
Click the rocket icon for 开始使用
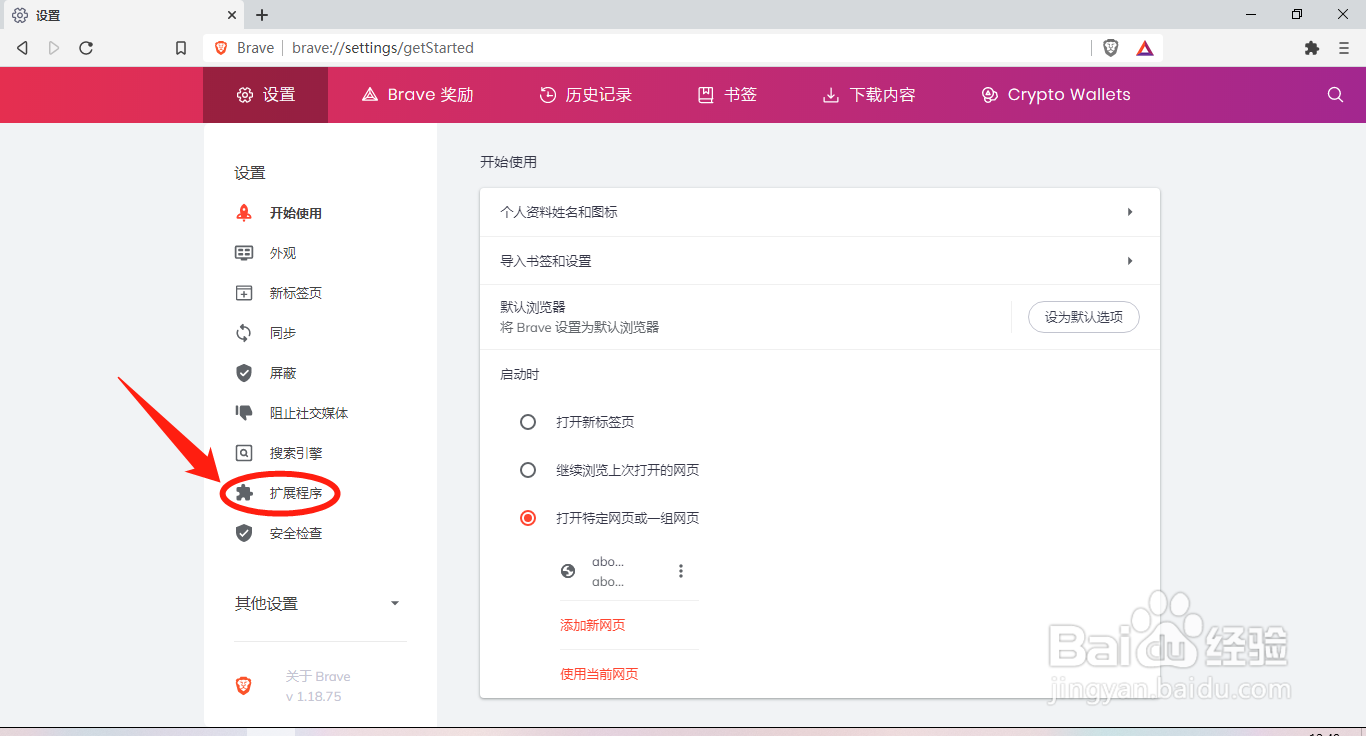(244, 213)
